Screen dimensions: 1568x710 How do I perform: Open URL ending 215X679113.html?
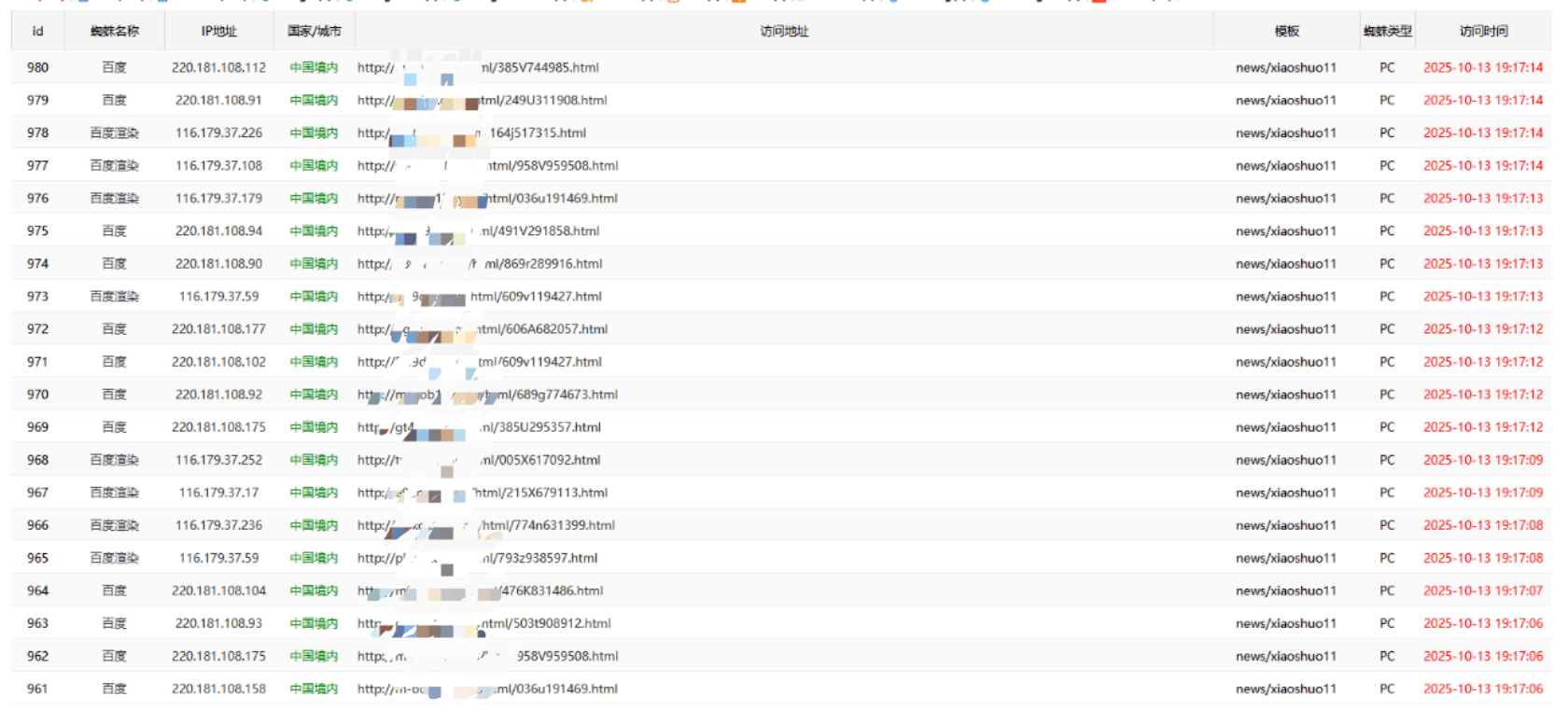pos(483,493)
